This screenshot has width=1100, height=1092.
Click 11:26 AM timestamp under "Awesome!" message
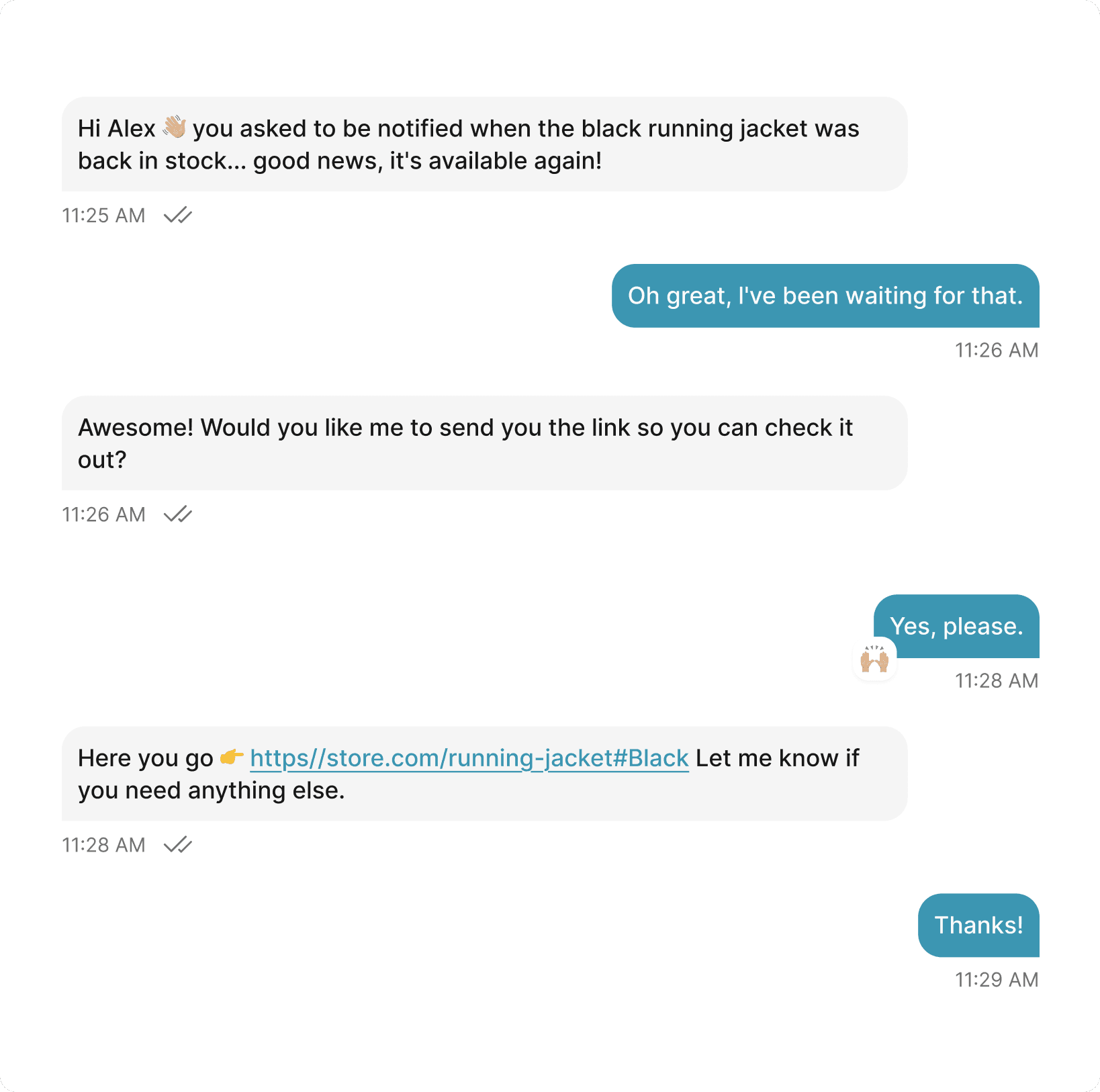coord(103,514)
